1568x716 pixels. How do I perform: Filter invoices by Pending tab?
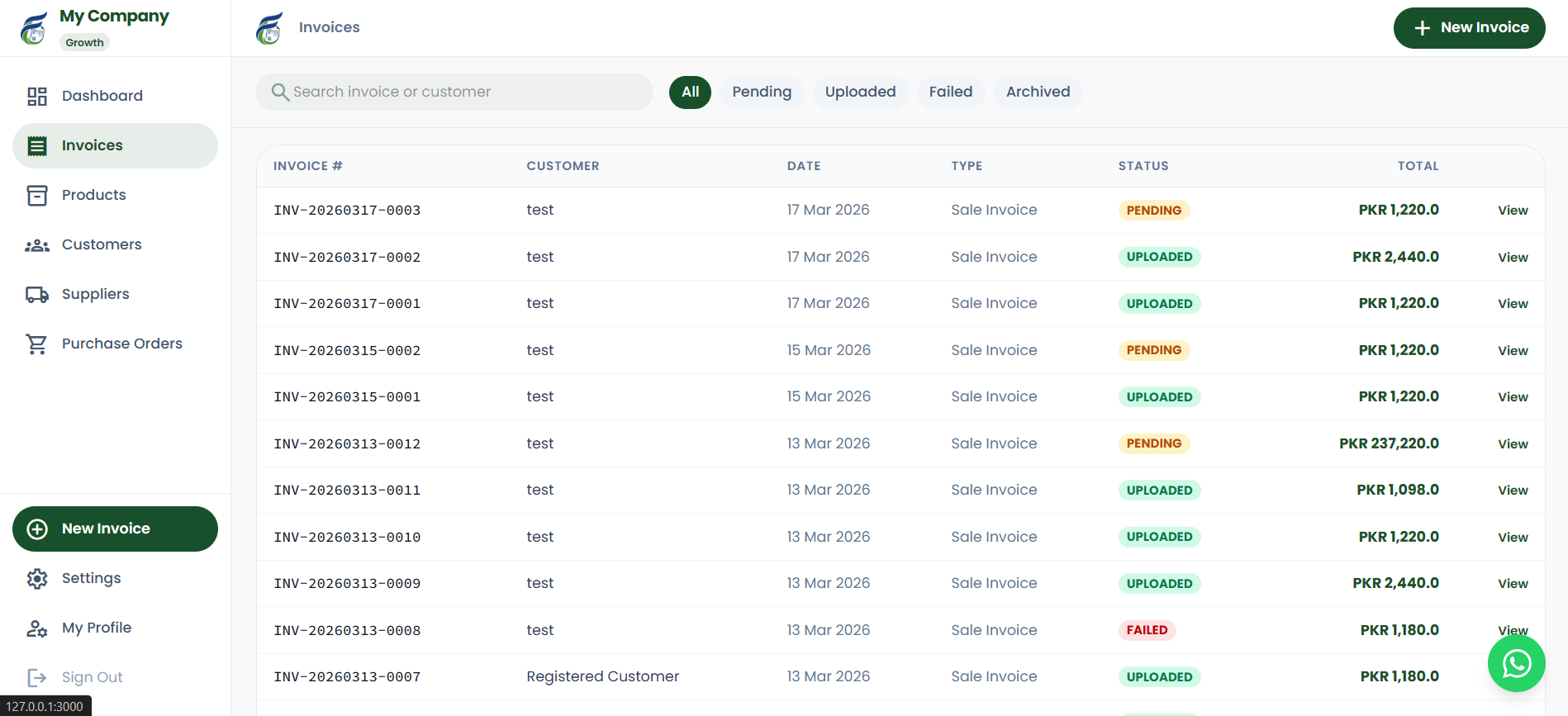click(x=761, y=92)
